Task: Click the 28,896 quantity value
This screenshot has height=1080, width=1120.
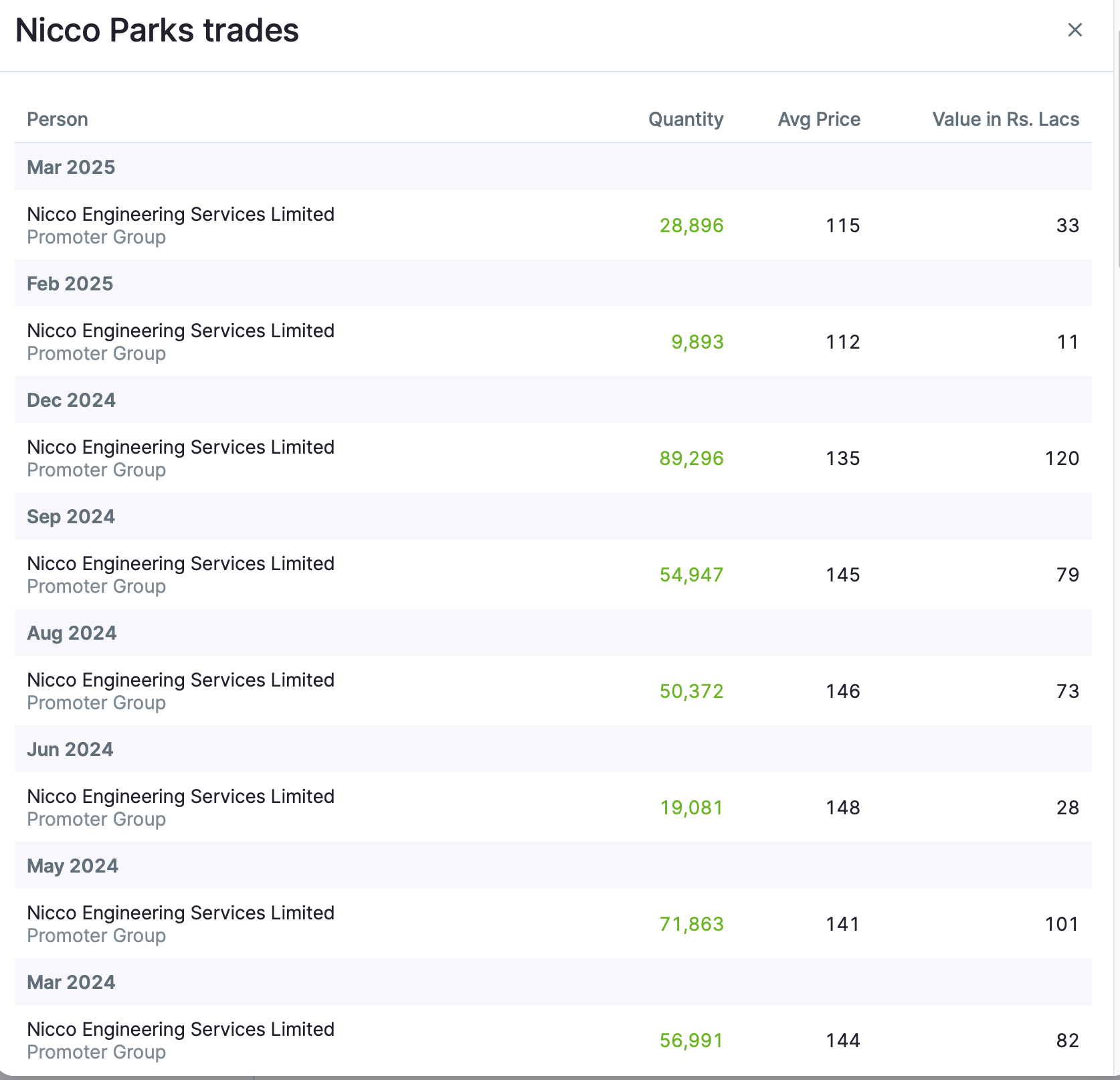Action: [x=691, y=226]
